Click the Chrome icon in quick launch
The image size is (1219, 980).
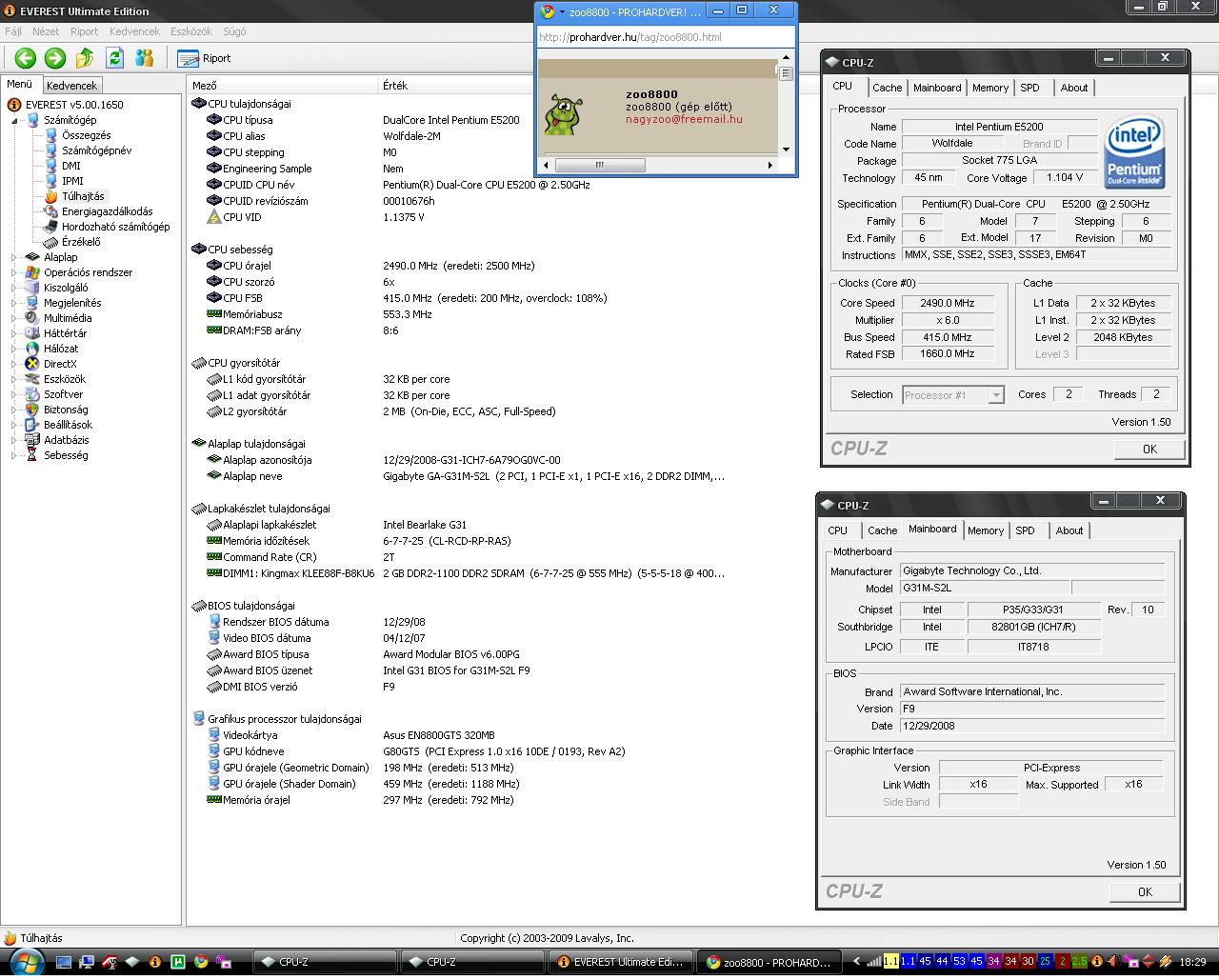coord(200,962)
